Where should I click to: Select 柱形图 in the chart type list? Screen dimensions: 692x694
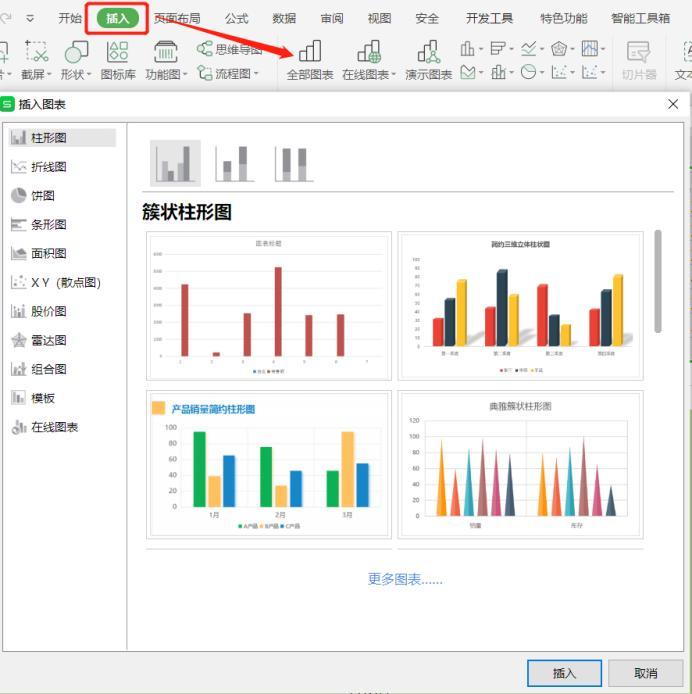pyautogui.click(x=62, y=138)
